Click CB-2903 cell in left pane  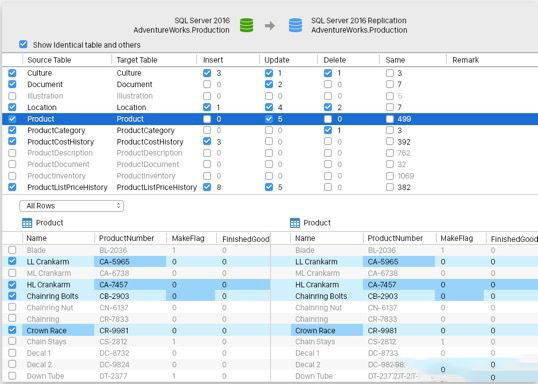click(130, 296)
